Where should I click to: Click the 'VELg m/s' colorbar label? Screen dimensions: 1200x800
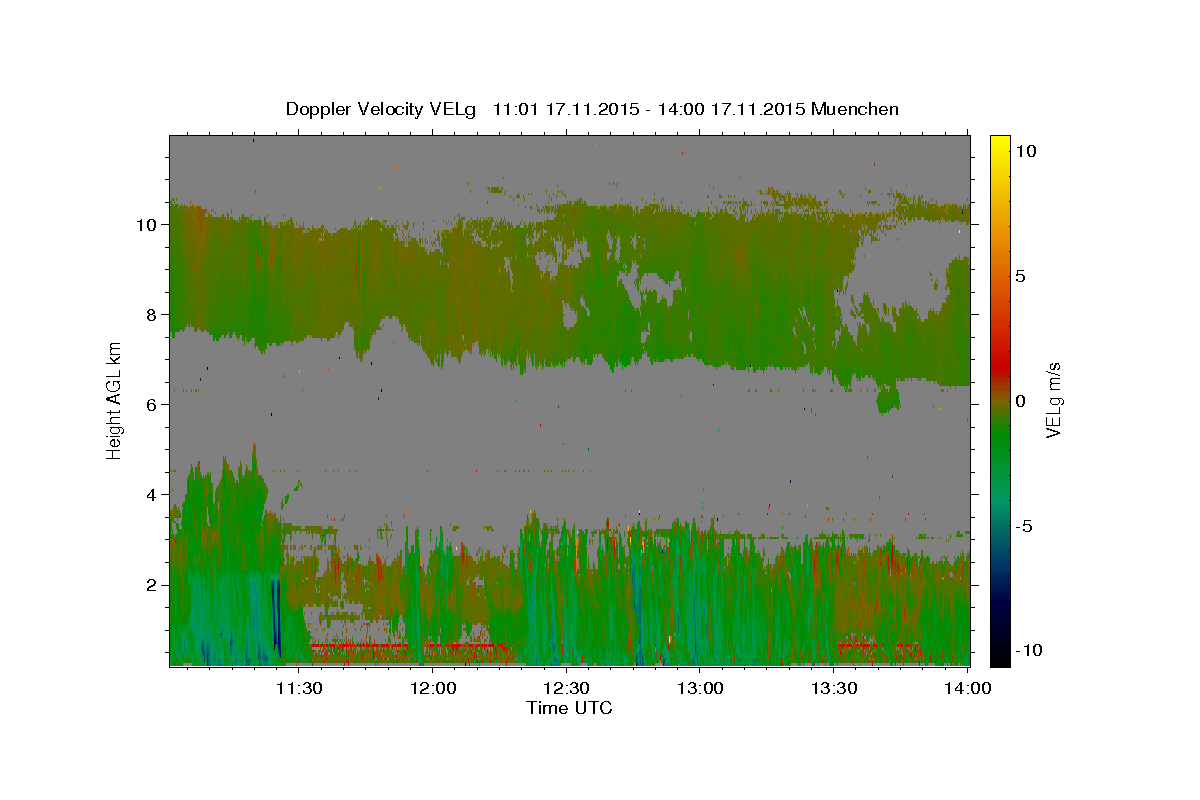(x=1052, y=399)
